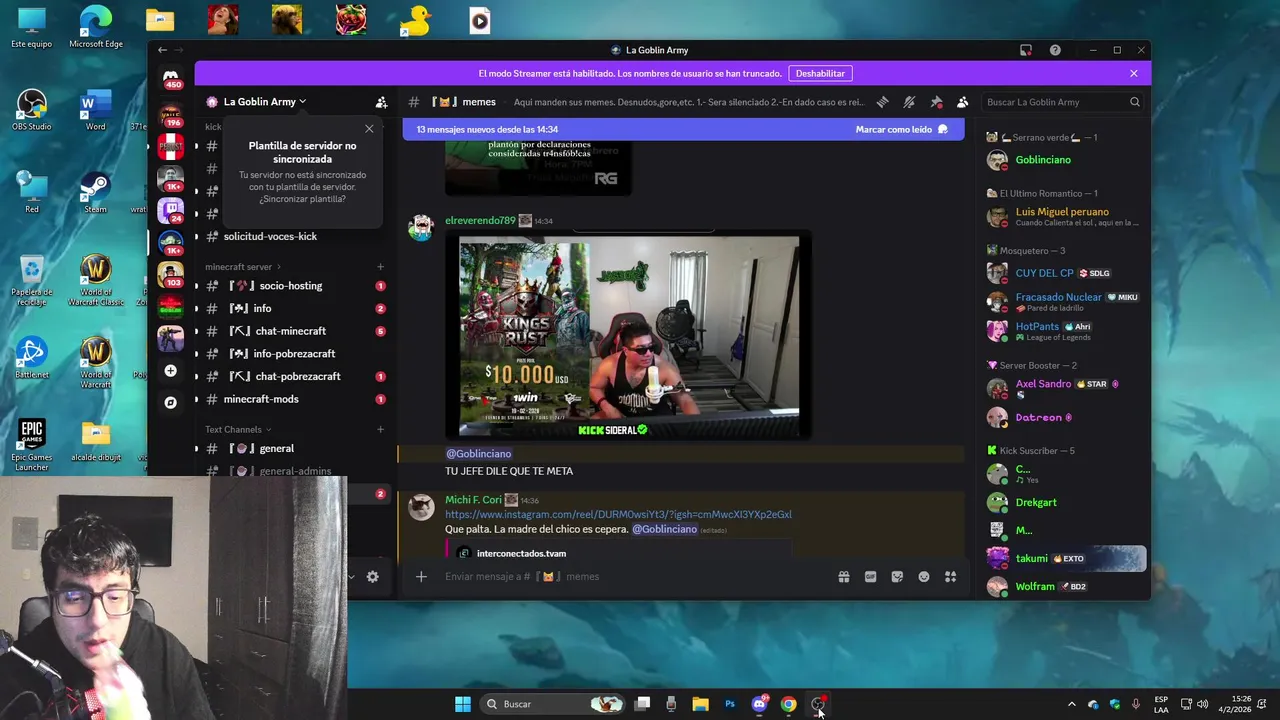
Task: Open the Peru flag server icon
Action: (x=170, y=146)
